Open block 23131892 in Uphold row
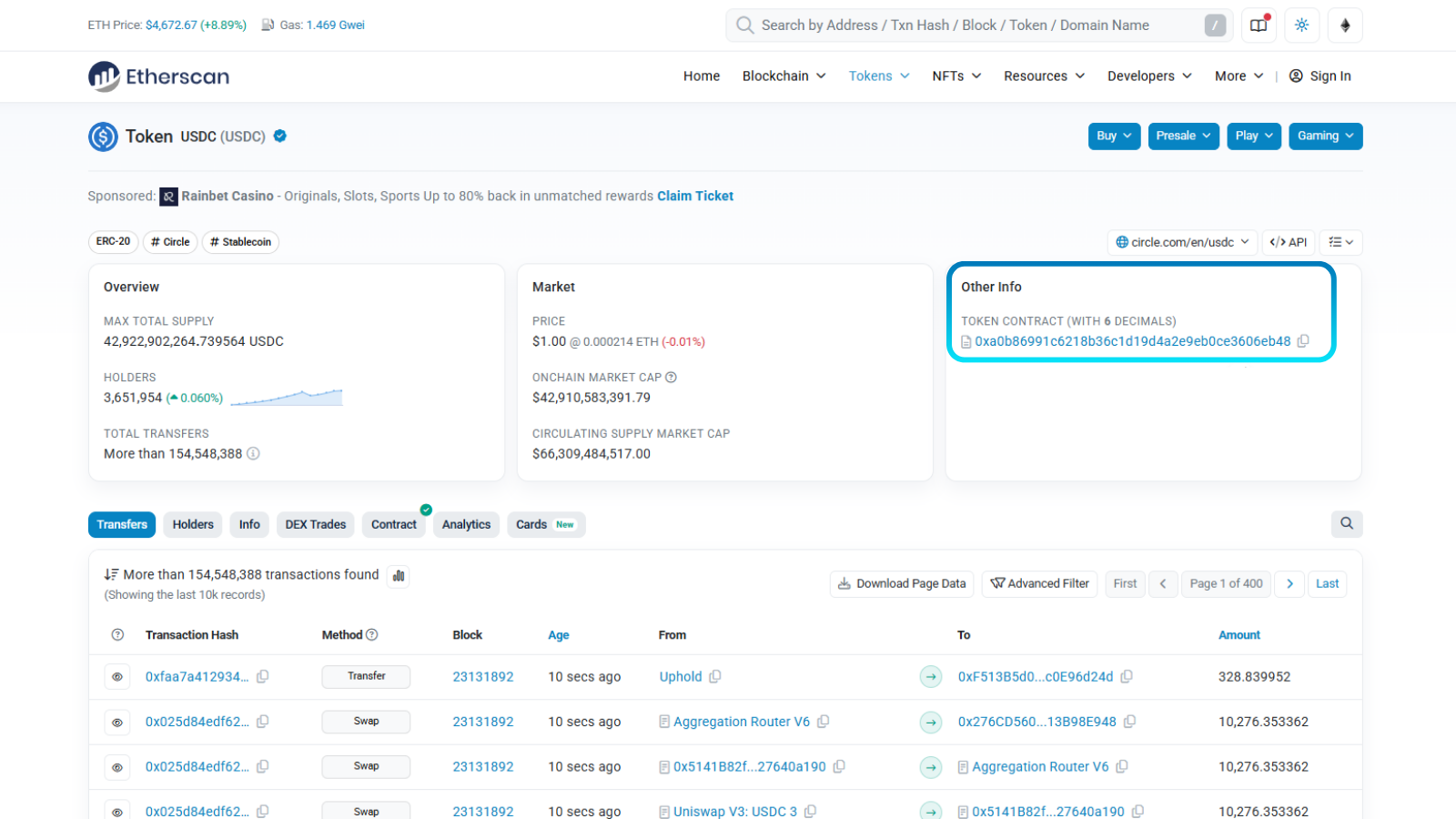Screen dimensions: 1456x819 [x=483, y=677]
